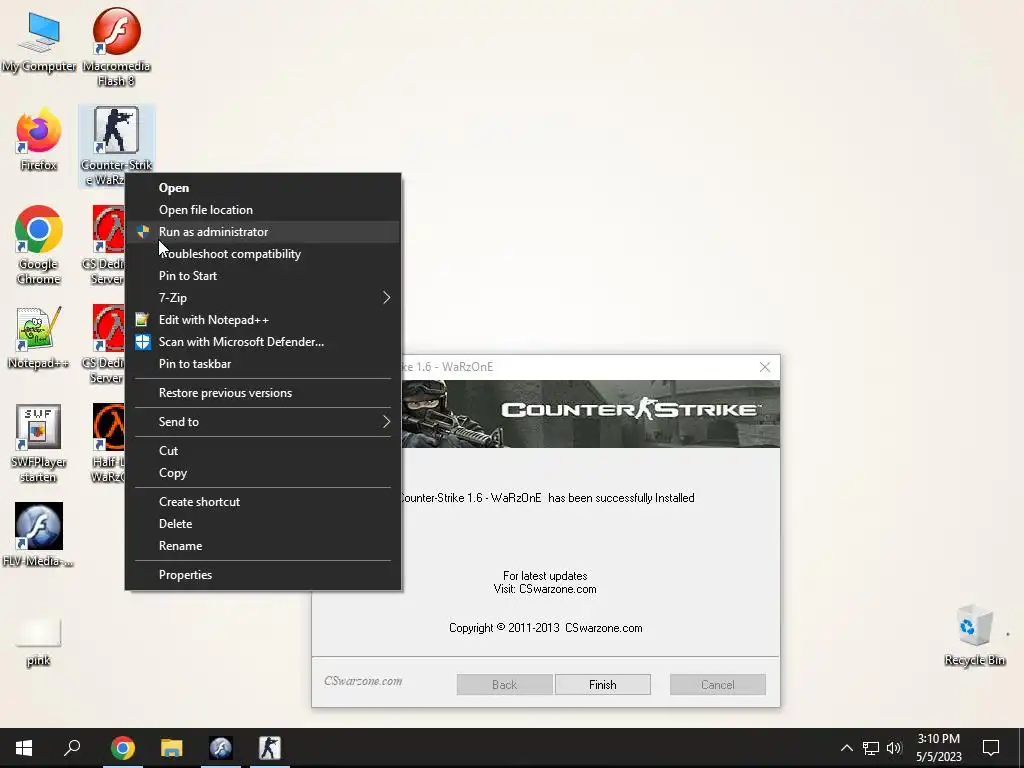The image size is (1024, 768).
Task: Select the Notepad++ desktop shortcut
Action: [x=39, y=338]
